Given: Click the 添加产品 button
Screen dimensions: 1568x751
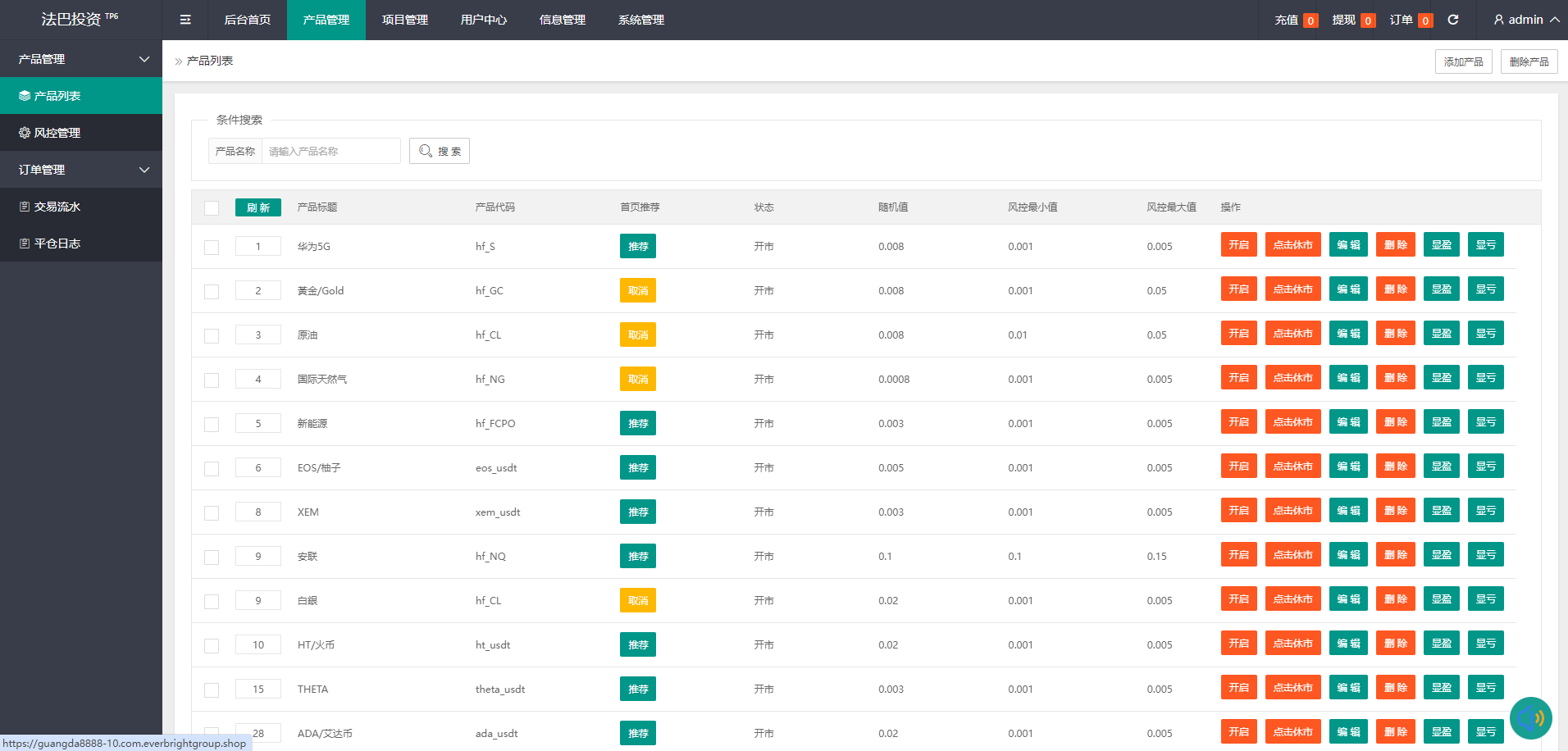Looking at the screenshot, I should click(1464, 61).
